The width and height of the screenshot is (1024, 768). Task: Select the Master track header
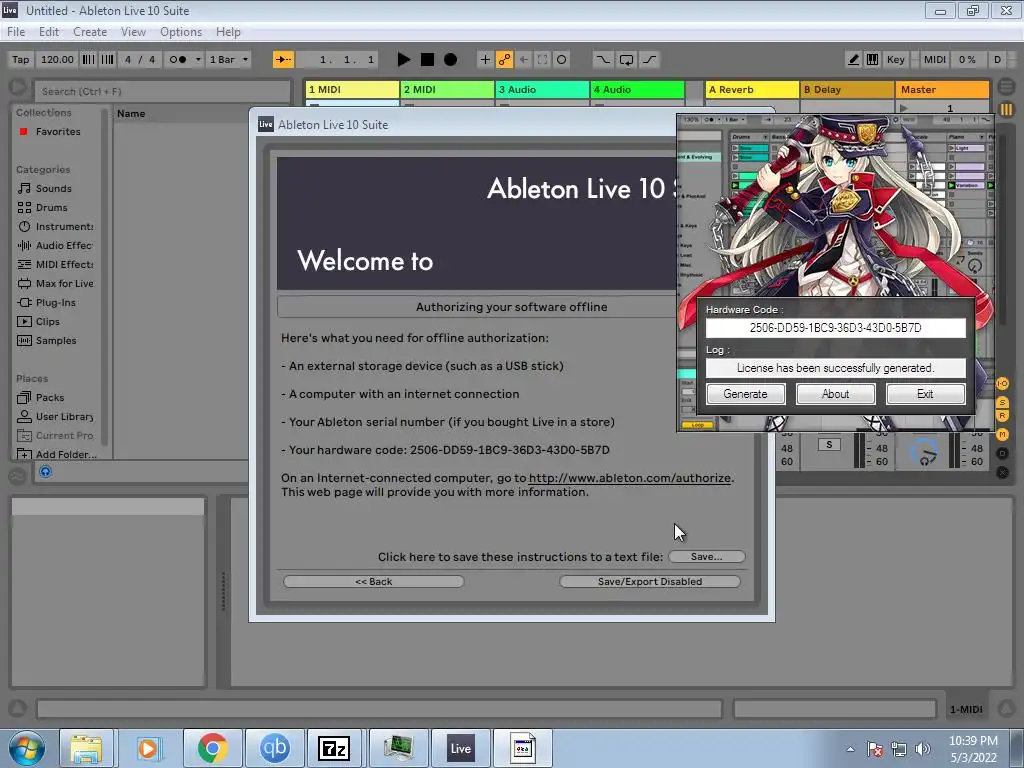tap(943, 89)
